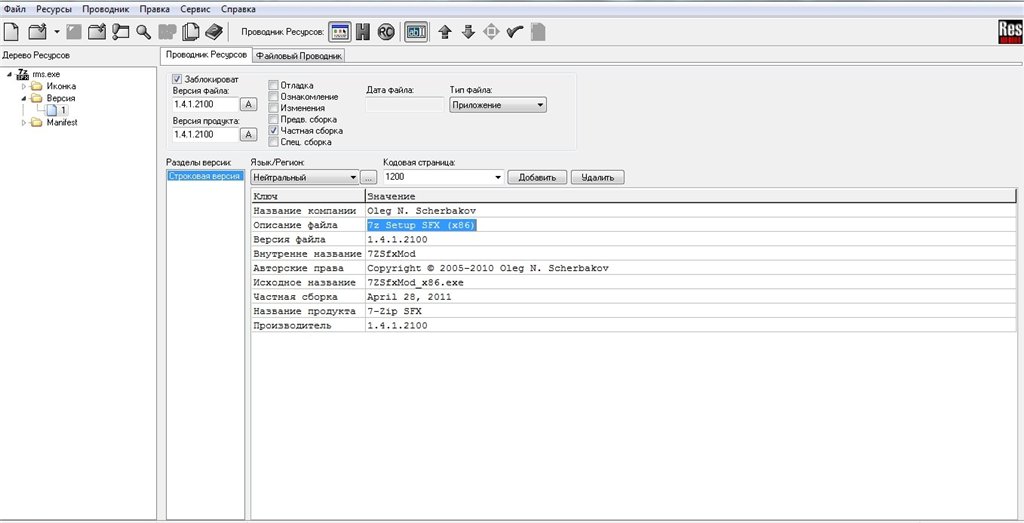Enable the Изменения checkbox
Screen dimensions: 1024x523
pyautogui.click(x=273, y=108)
